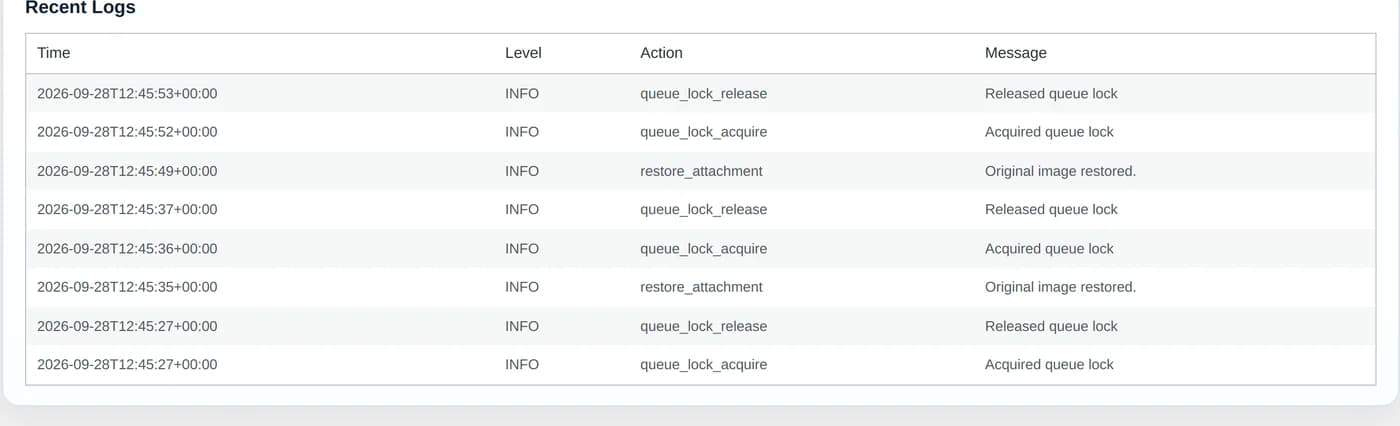1400x426 pixels.
Task: Select Original image restored message at 12:45:49
Action: 1060,171
